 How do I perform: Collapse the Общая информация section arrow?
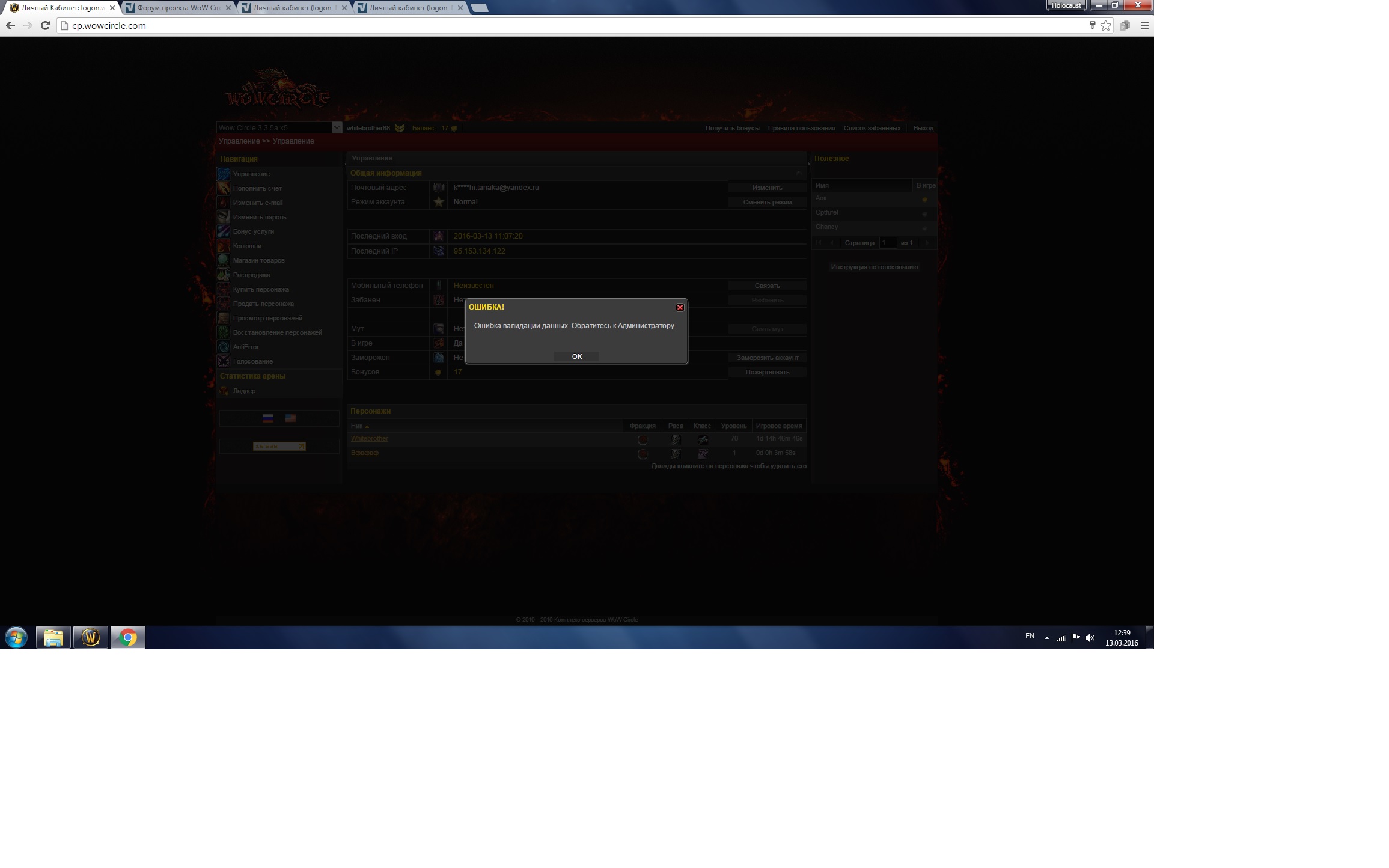[798, 173]
